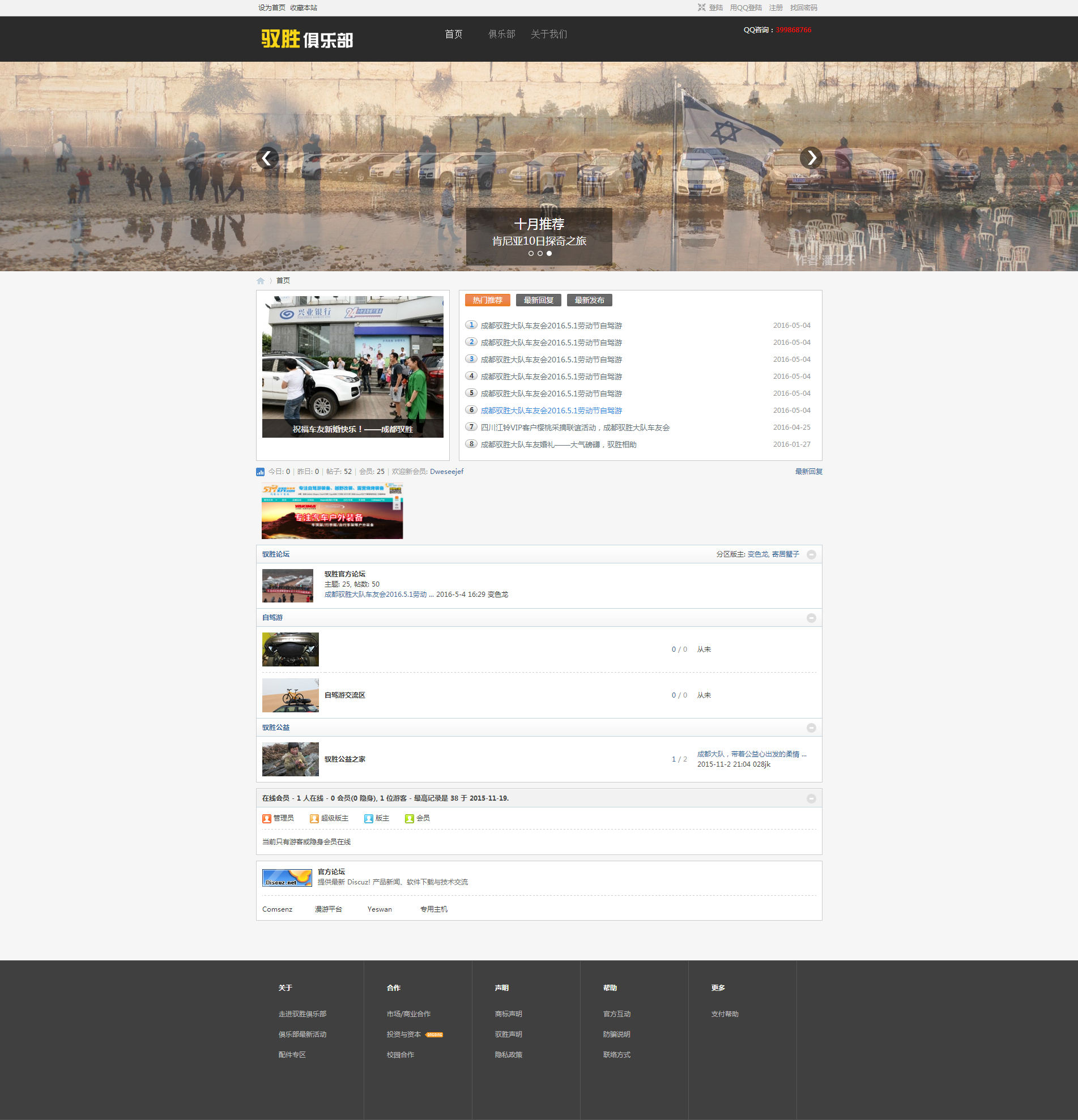Viewport: 1078px width, 1120px height.
Task: Collapse the 驭胜论坛 section
Action: point(811,555)
